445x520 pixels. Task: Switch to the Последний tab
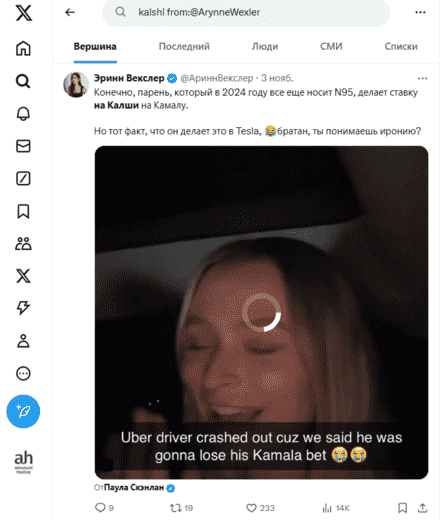tap(184, 46)
